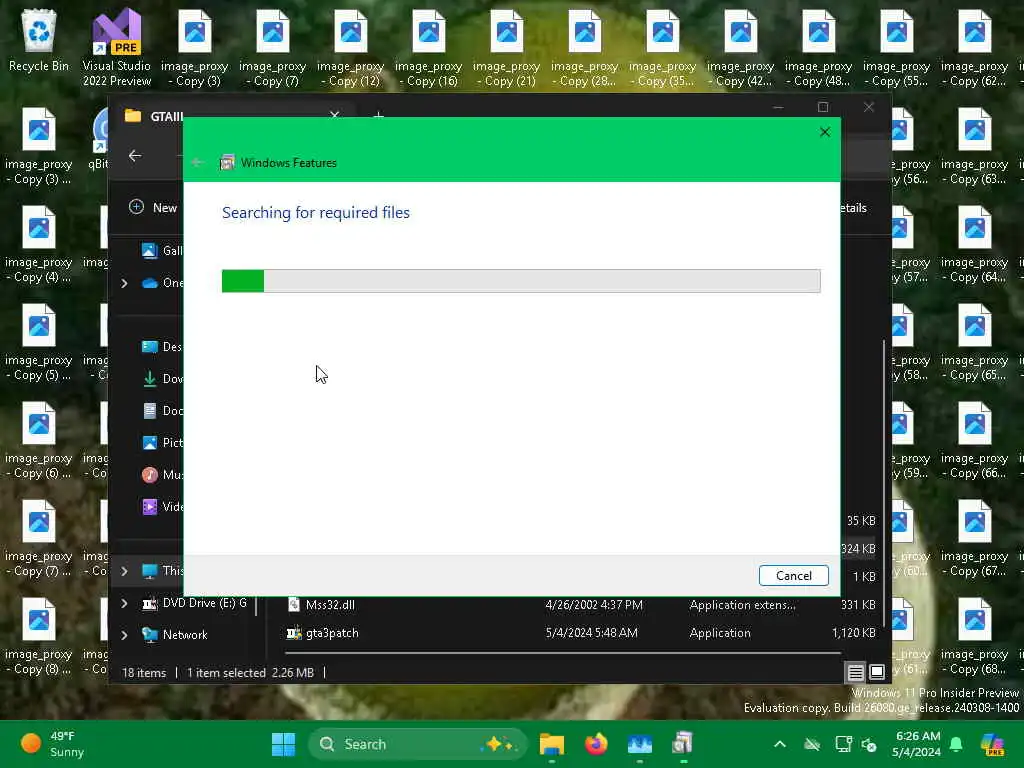Cancel the Windows Features file search
Screen dimensions: 1024x768
tap(793, 575)
